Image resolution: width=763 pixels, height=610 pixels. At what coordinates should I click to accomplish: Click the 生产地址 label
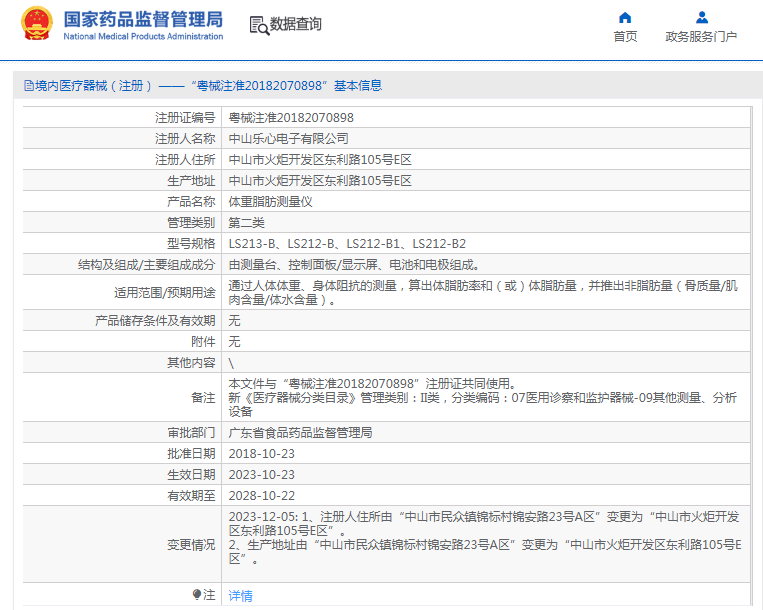tap(191, 180)
